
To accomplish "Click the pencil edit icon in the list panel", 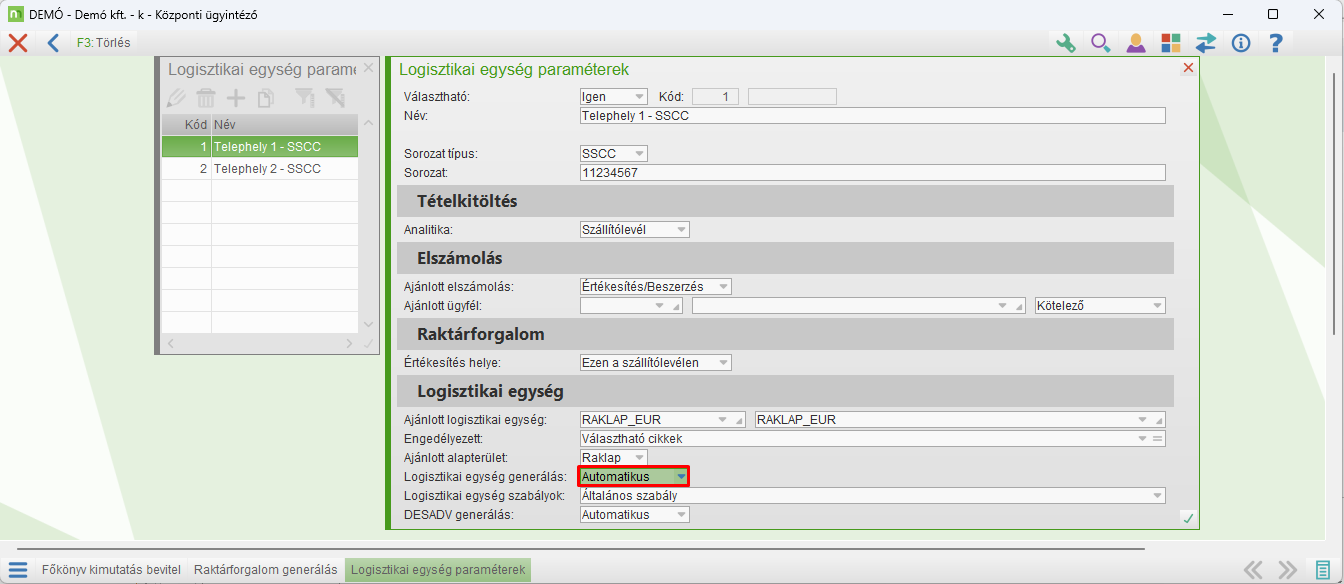I will click(x=176, y=97).
